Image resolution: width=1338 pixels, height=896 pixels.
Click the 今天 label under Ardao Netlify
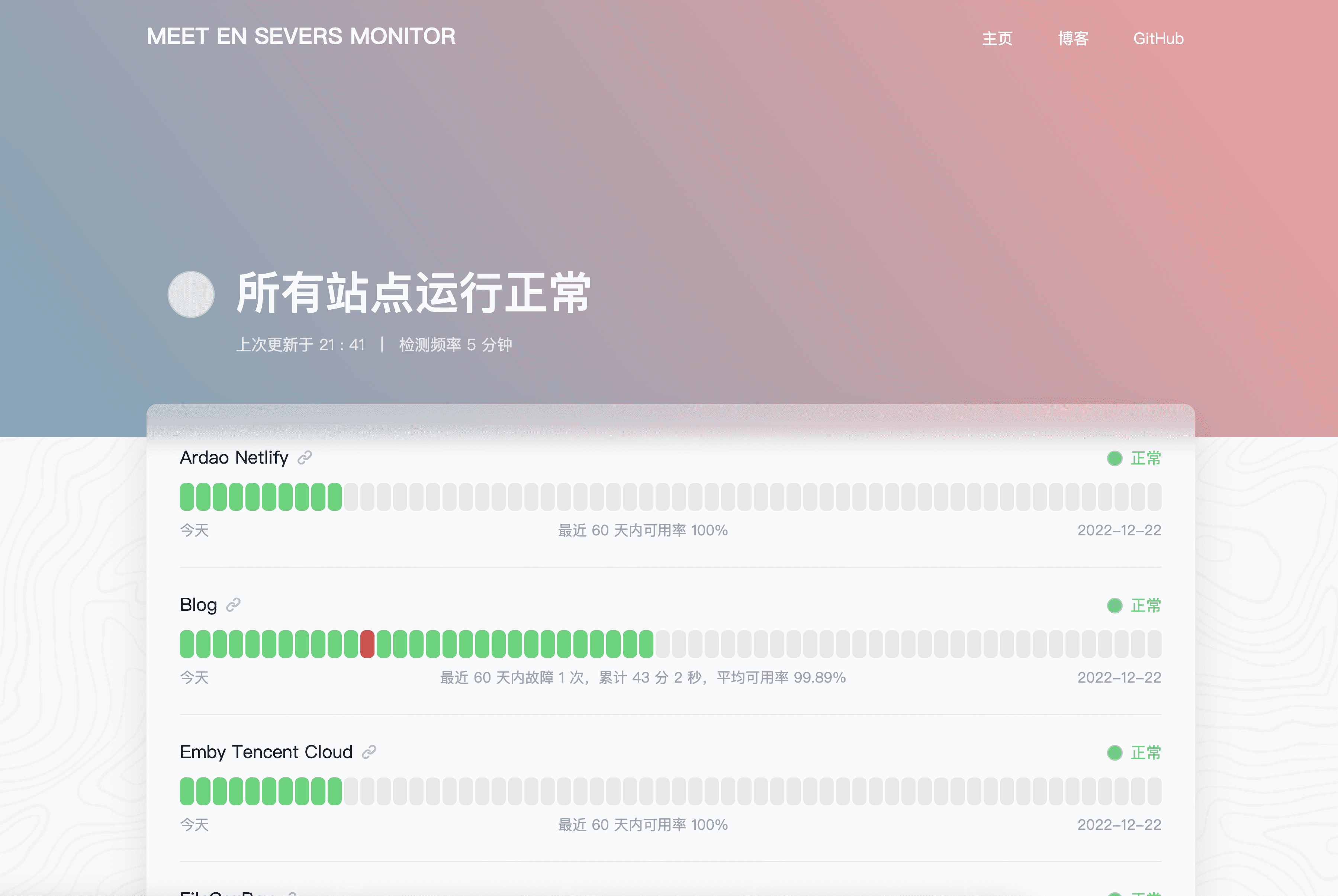(x=194, y=530)
